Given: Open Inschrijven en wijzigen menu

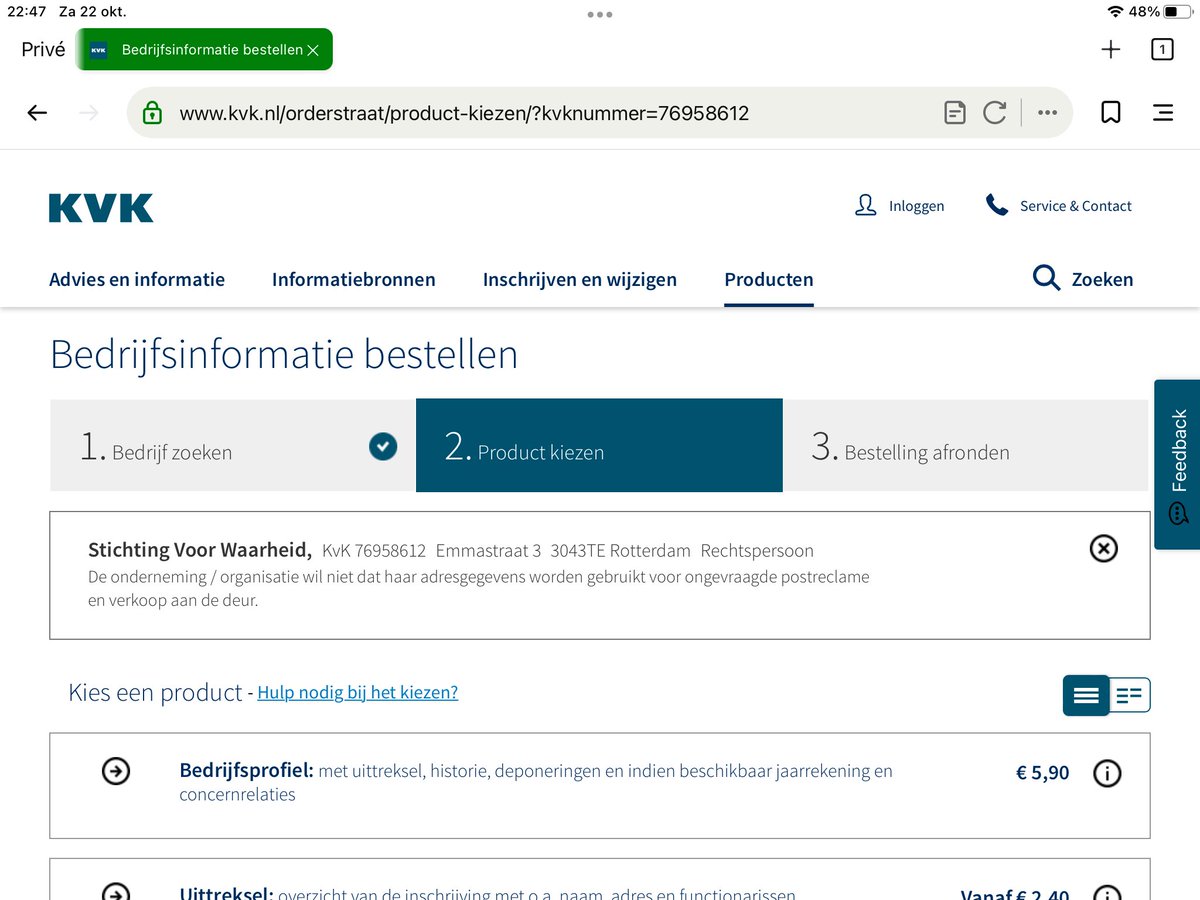Looking at the screenshot, I should pos(580,279).
